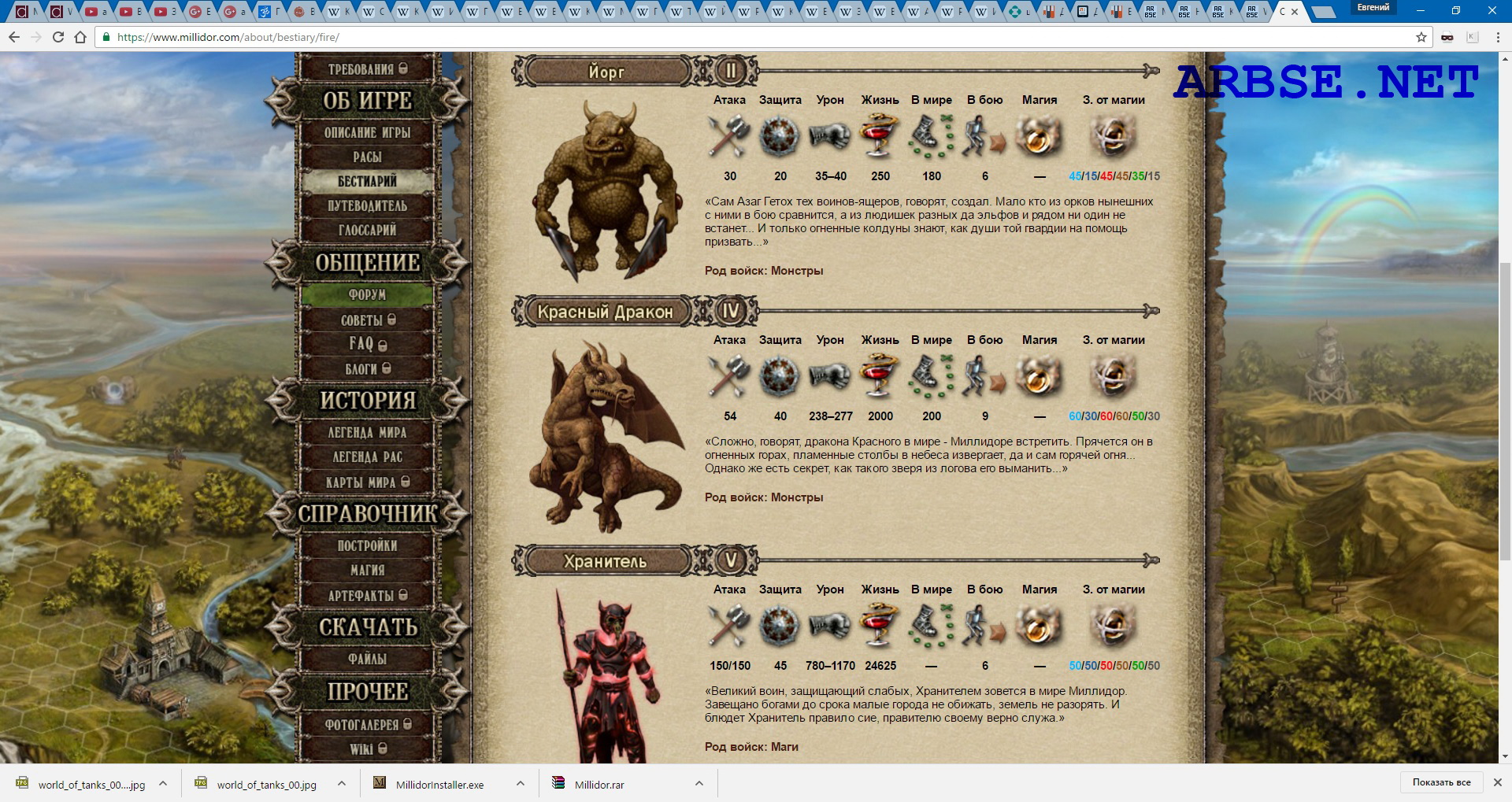Click the Life goblet icon for Хранитель
This screenshot has width=1512, height=802.
click(x=880, y=626)
